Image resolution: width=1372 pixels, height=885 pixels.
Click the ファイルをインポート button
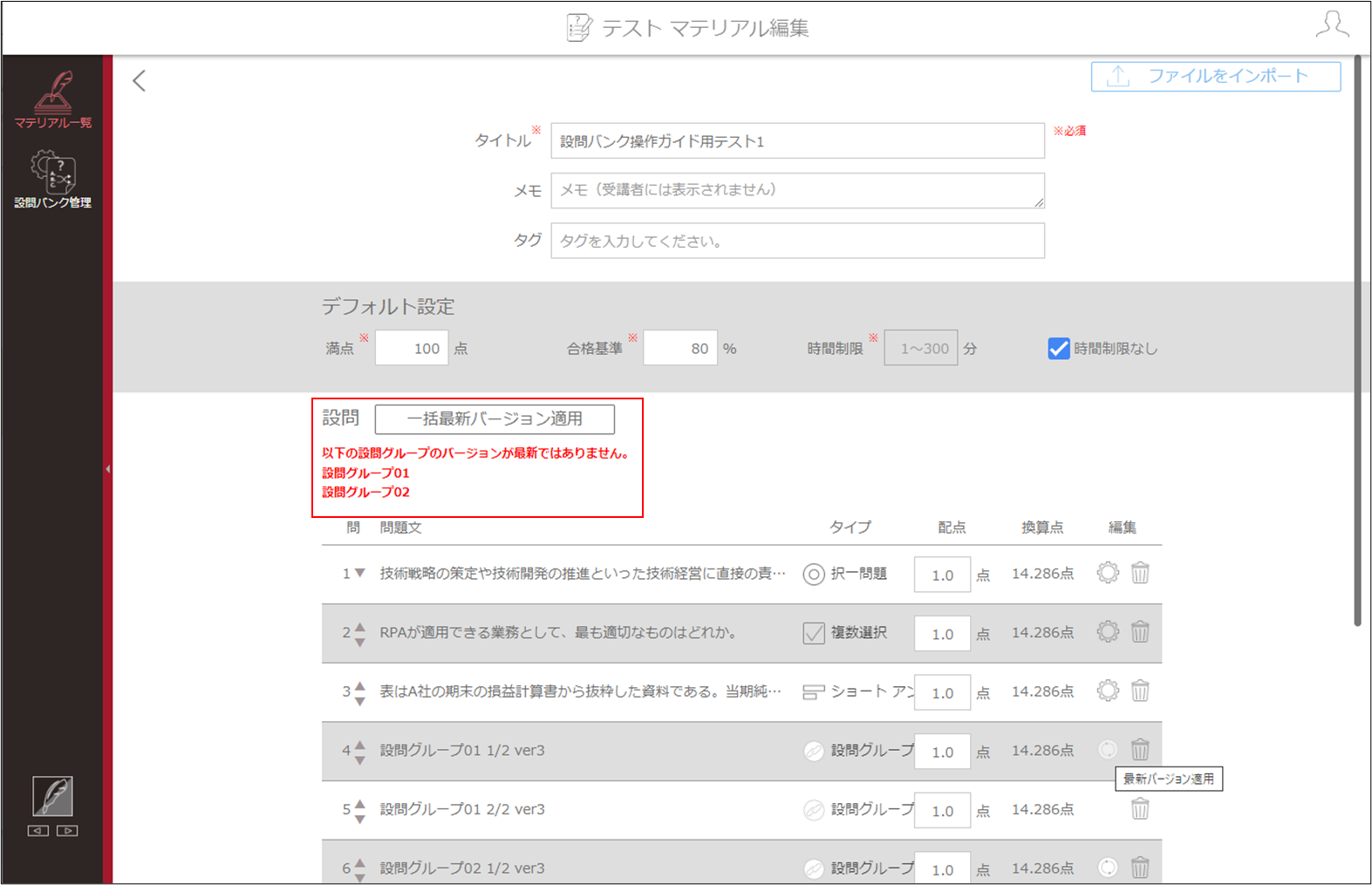coord(1215,77)
